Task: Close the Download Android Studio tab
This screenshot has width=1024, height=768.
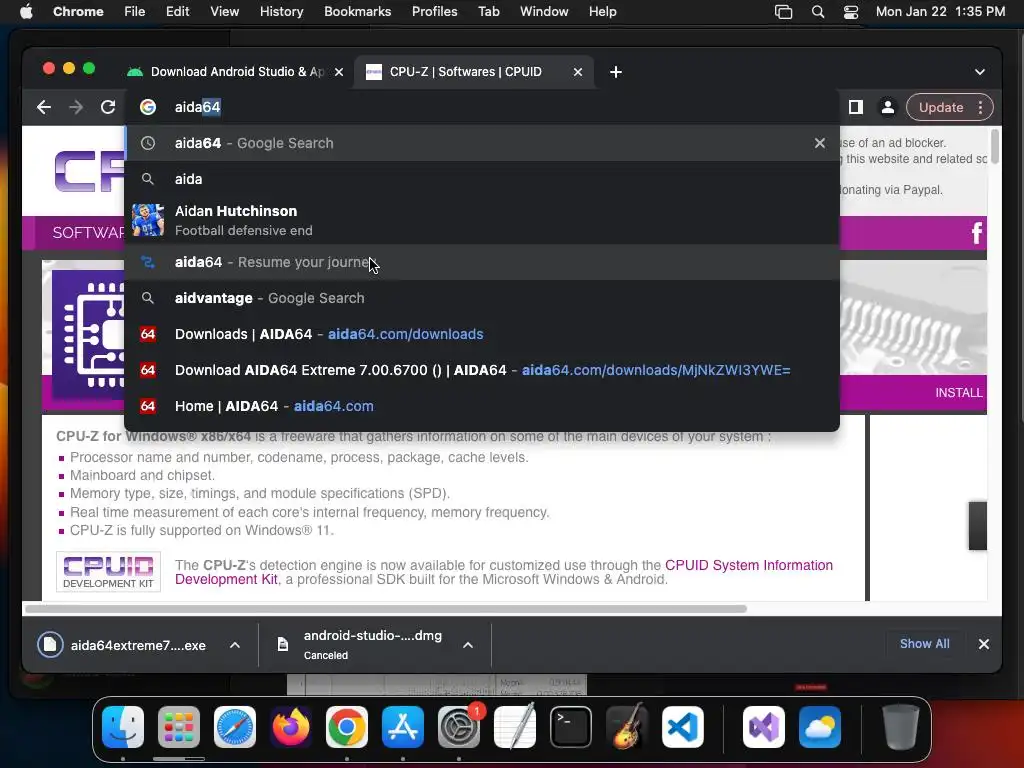Action: 339,72
